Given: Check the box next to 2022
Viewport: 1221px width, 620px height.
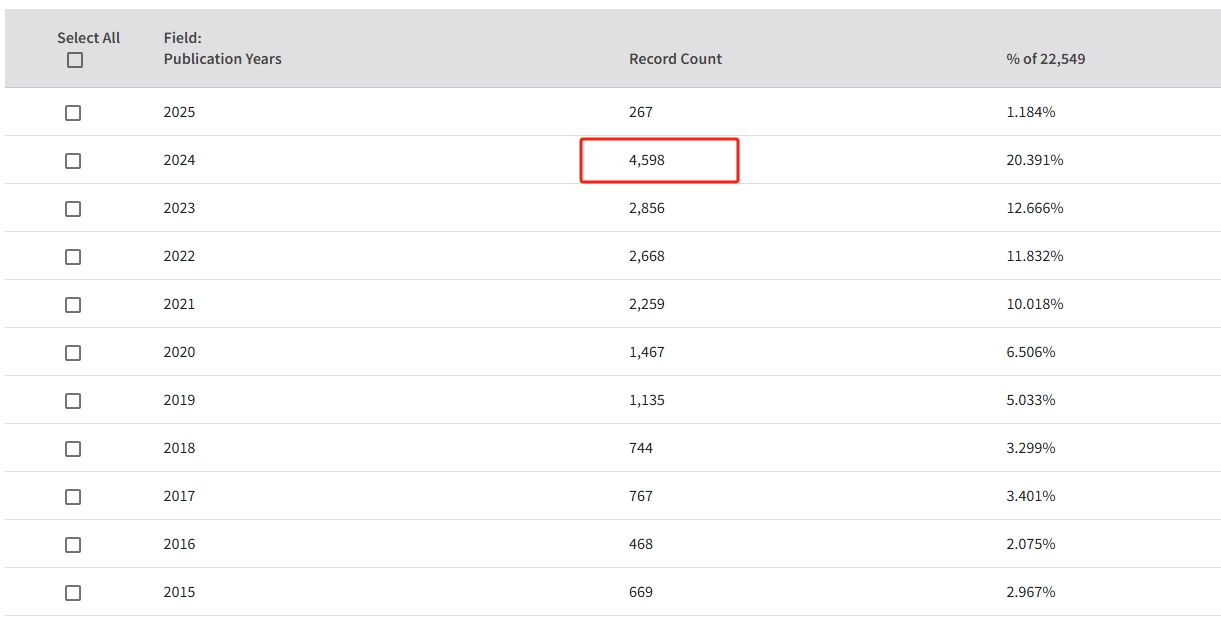Looking at the screenshot, I should pyautogui.click(x=73, y=257).
